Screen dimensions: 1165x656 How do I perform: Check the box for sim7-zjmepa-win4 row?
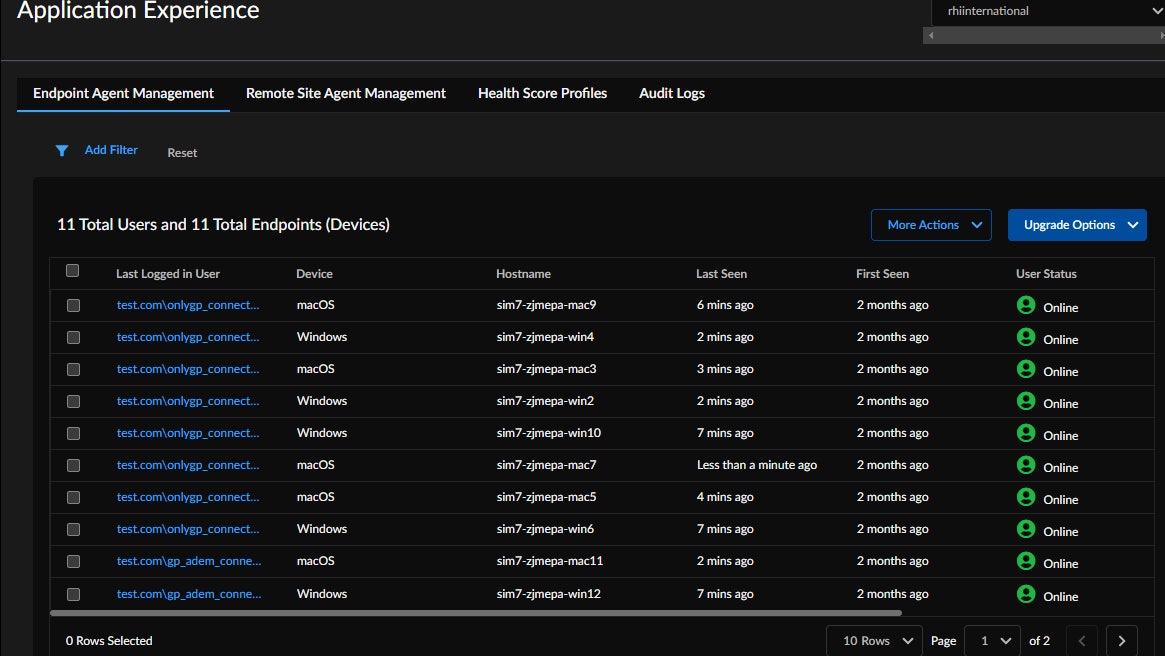pos(73,338)
